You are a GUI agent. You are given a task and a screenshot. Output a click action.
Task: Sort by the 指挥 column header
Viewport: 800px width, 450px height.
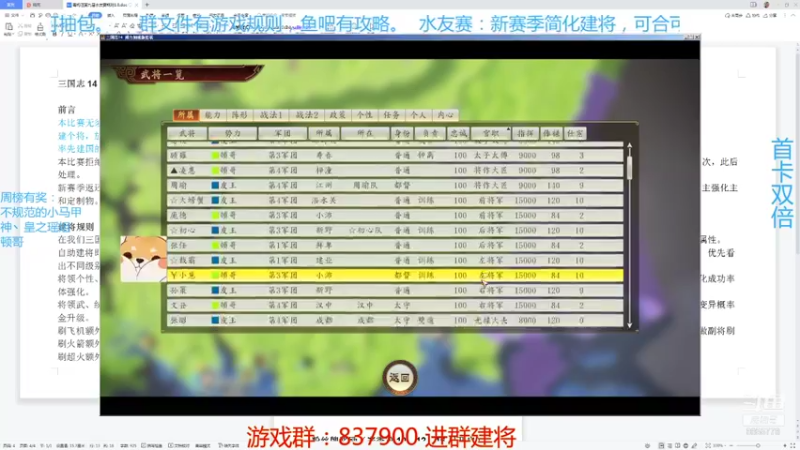pyautogui.click(x=526, y=133)
